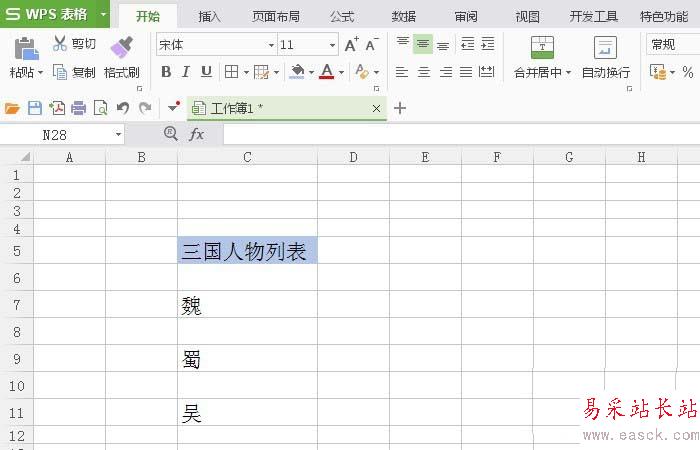700x450 pixels.
Task: Switch to the 审阅 tab
Action: [x=466, y=17]
